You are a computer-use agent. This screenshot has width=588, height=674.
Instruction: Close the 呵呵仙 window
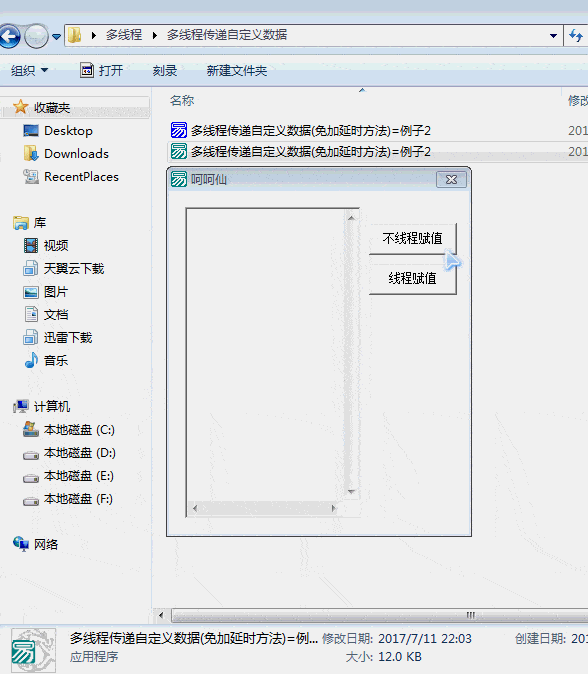pos(451,179)
